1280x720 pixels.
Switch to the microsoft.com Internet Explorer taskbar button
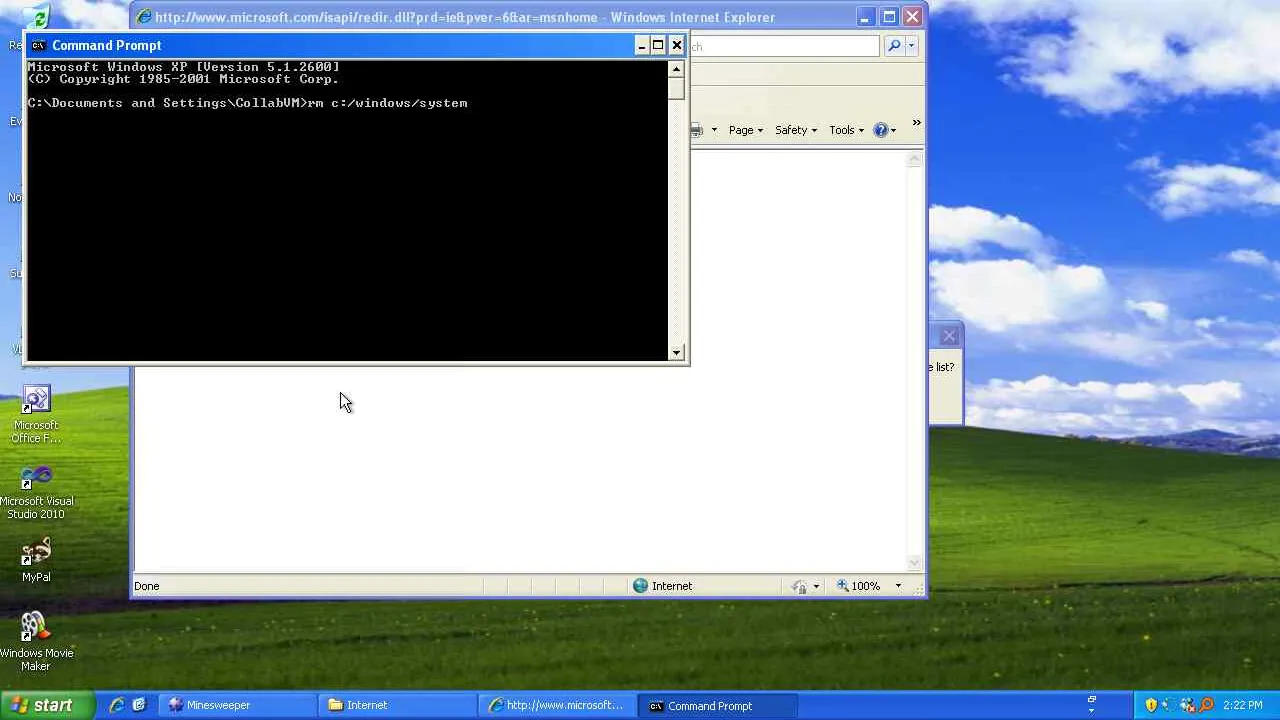(558, 705)
